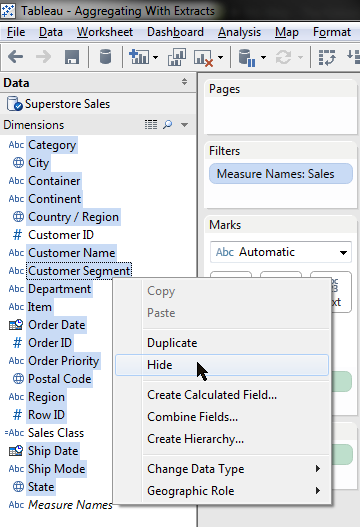Image resolution: width=360 pixels, height=527 pixels.
Task: Click the Connect to Data cylinder icon
Action: pyautogui.click(x=106, y=56)
